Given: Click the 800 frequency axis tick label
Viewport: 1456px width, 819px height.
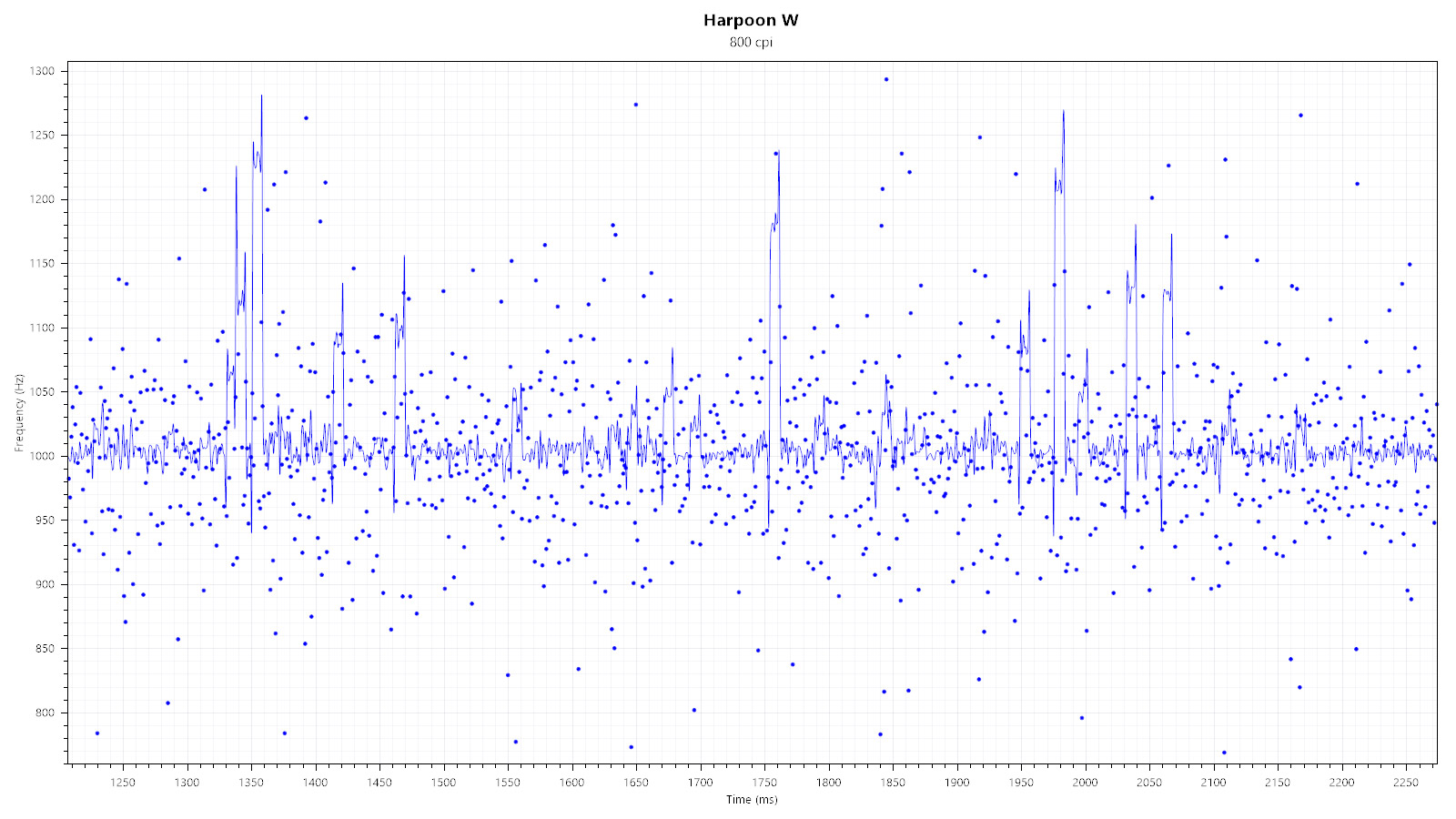Looking at the screenshot, I should [45, 713].
